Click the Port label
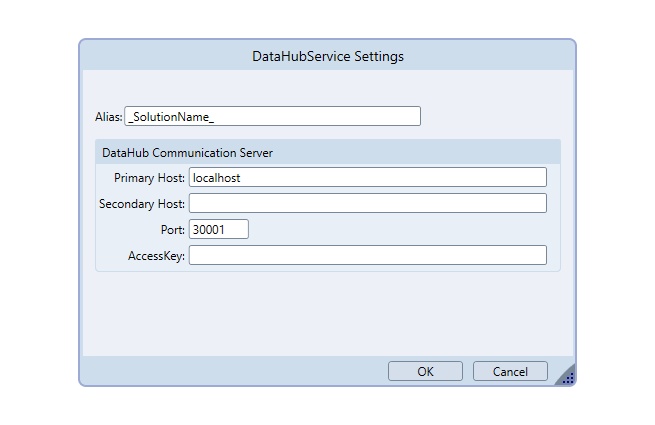 [172, 230]
